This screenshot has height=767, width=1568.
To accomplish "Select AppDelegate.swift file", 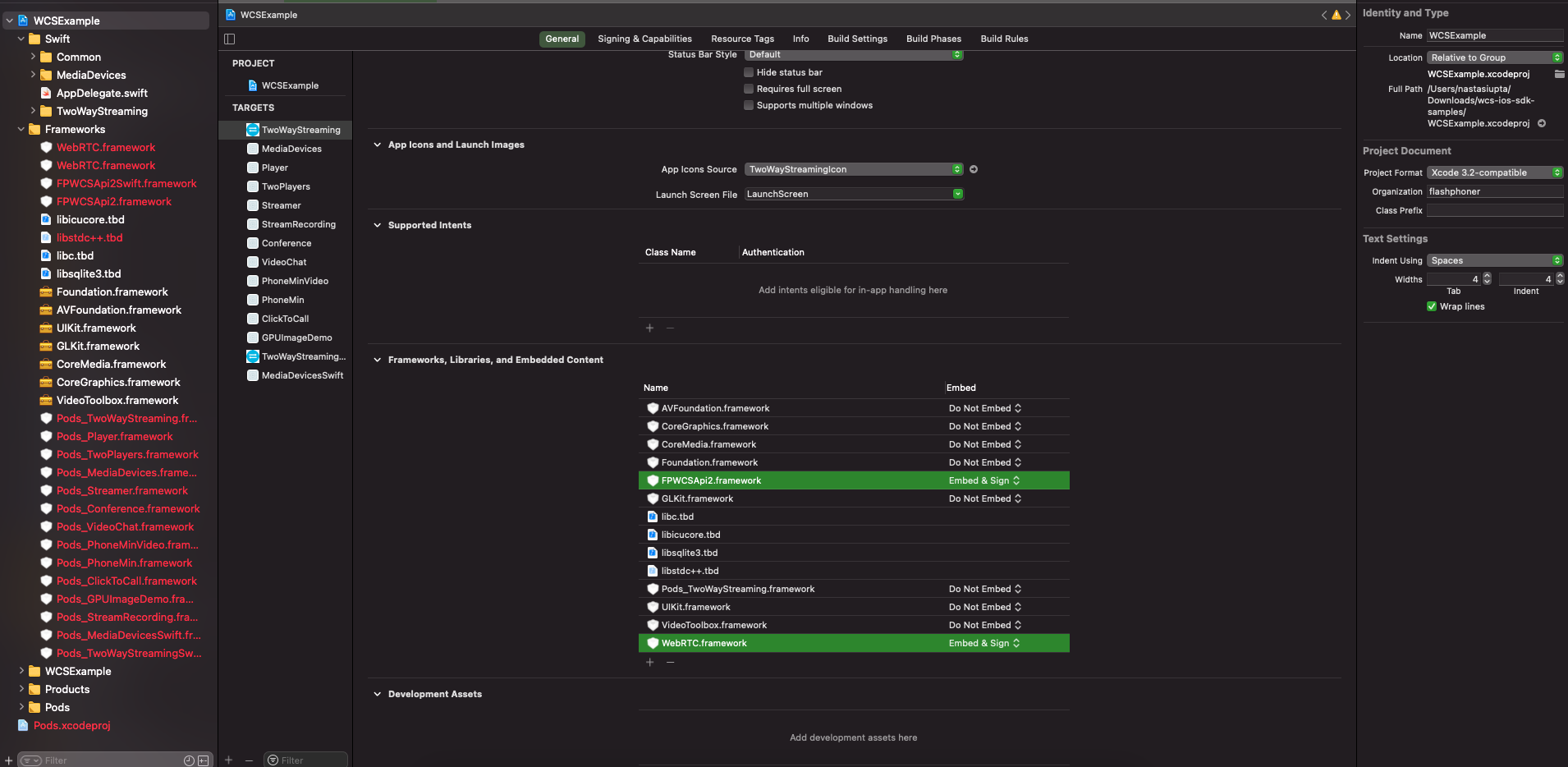I will coord(102,93).
